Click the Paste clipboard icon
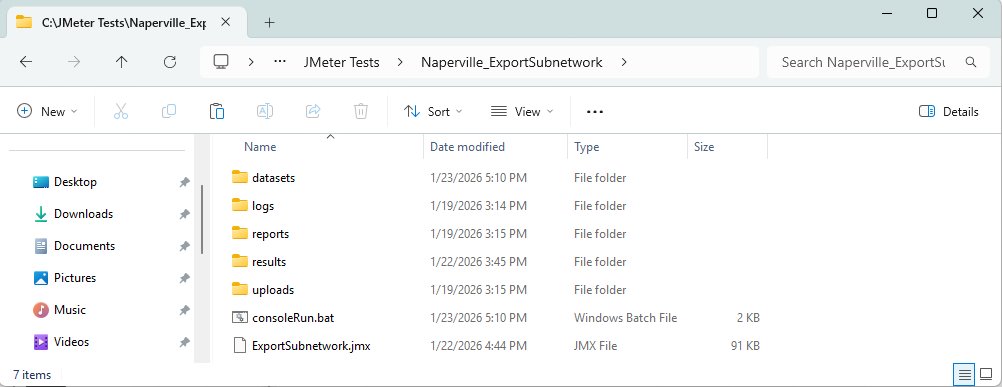The height and width of the screenshot is (387, 1002). (217, 111)
